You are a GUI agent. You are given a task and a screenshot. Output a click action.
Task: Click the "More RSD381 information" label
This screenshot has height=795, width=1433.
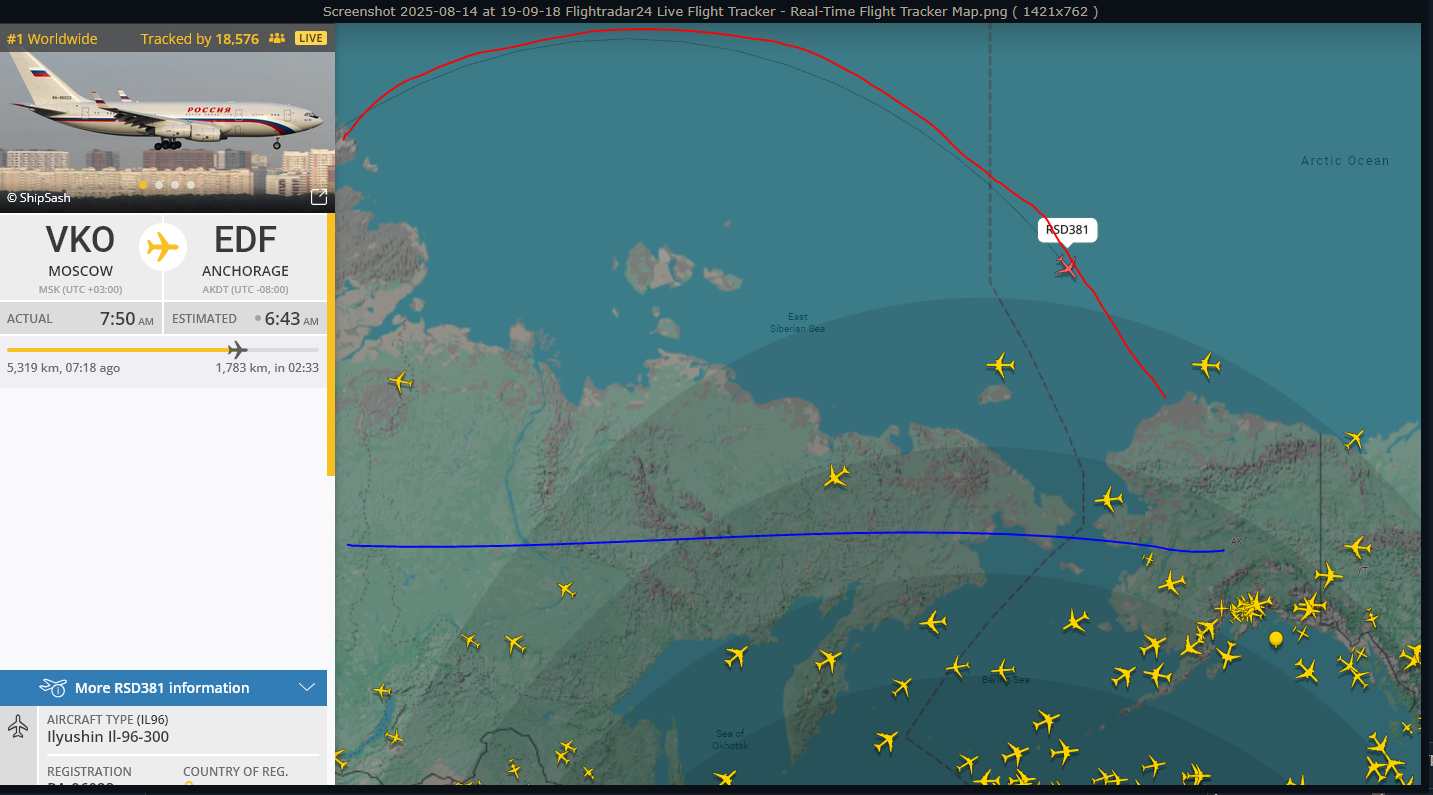point(162,688)
